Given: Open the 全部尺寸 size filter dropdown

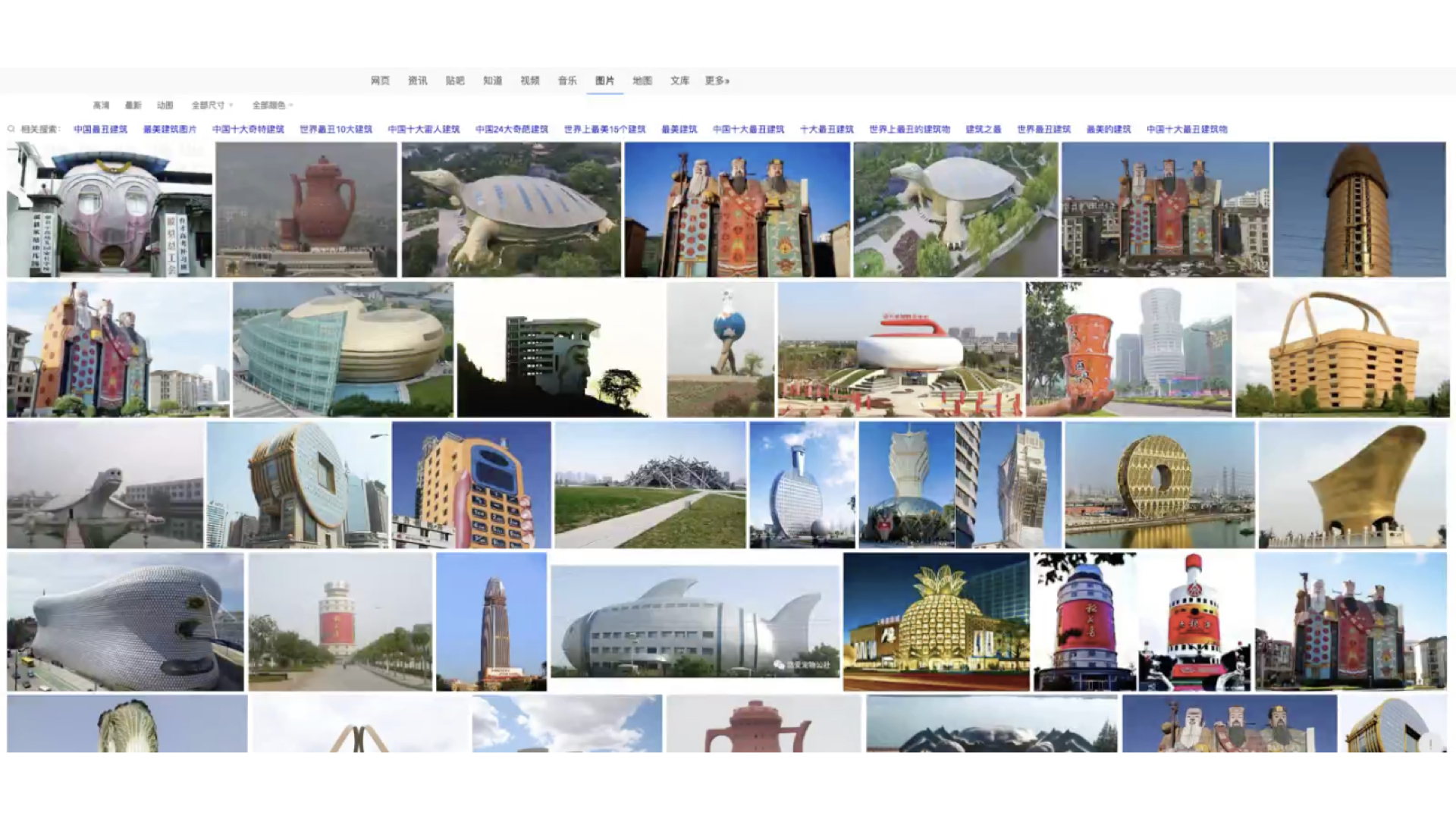Looking at the screenshot, I should pyautogui.click(x=212, y=105).
